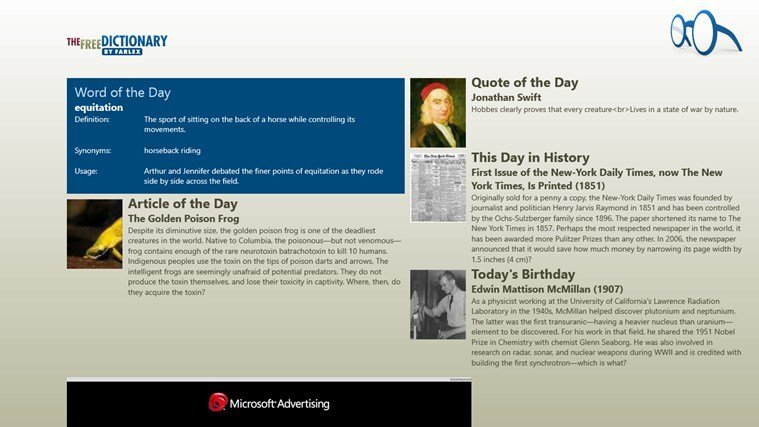Open the golden poison frog photo
This screenshot has height=427, width=759.
pyautogui.click(x=94, y=234)
